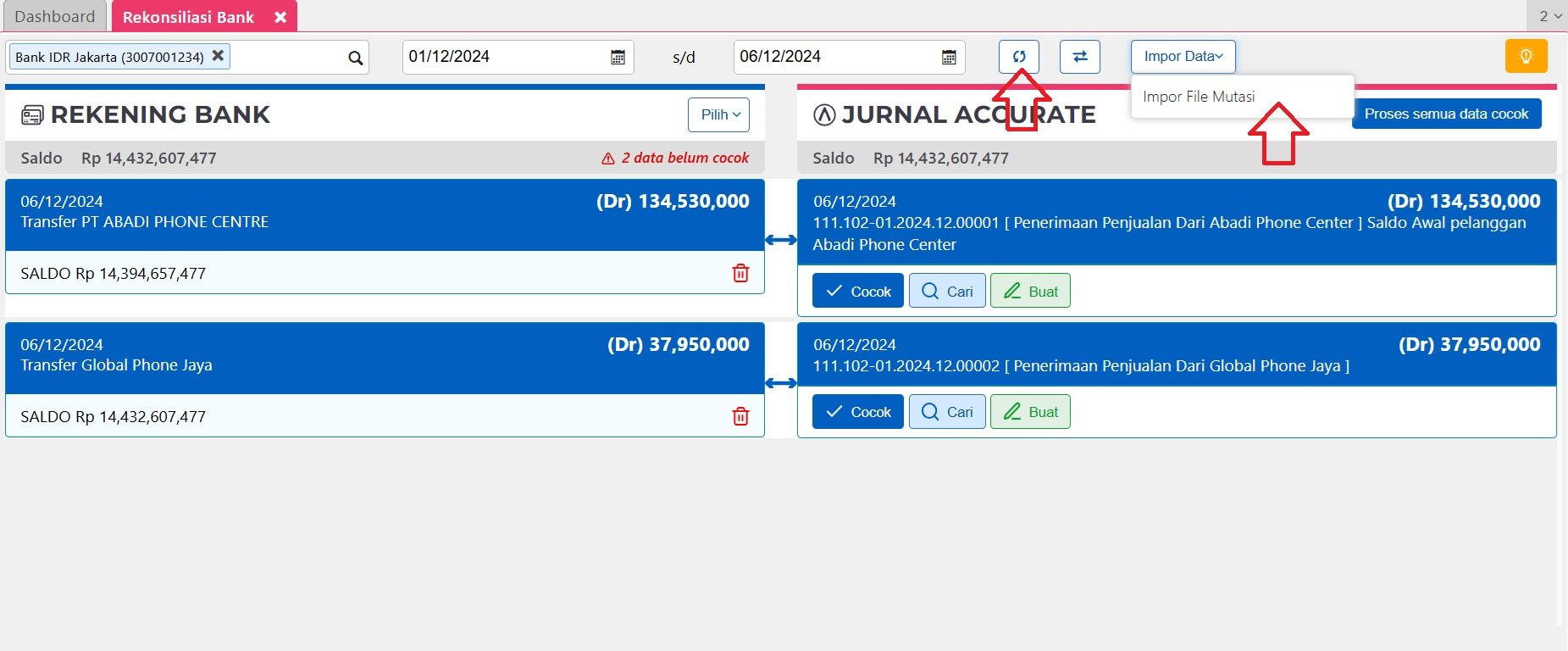Open the Impor Data dropdown
This screenshot has width=1568, height=651.
pyautogui.click(x=1183, y=57)
